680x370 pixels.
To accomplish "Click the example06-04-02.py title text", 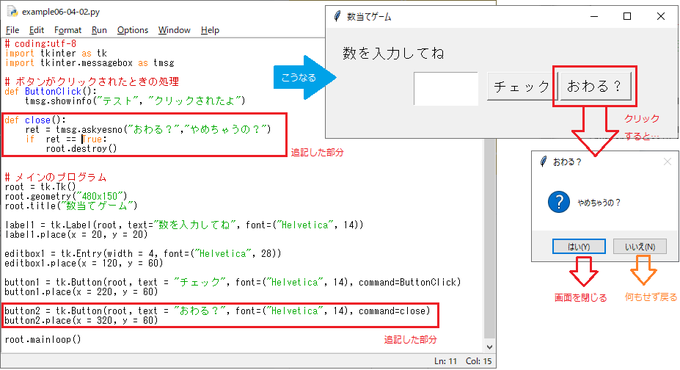I will 61,12.
